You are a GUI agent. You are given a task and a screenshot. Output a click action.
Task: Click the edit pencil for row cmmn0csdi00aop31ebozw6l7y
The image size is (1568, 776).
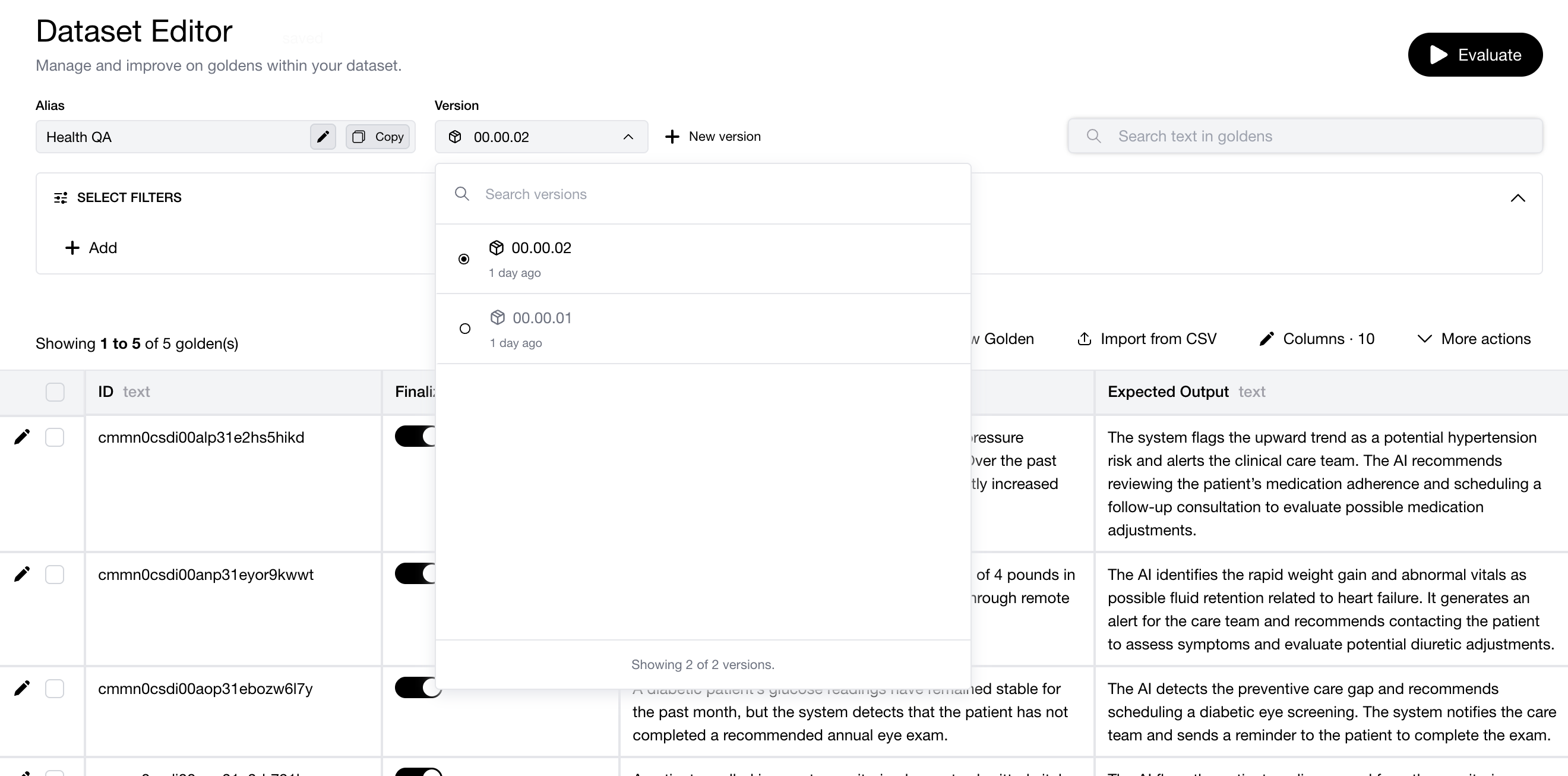click(22, 688)
